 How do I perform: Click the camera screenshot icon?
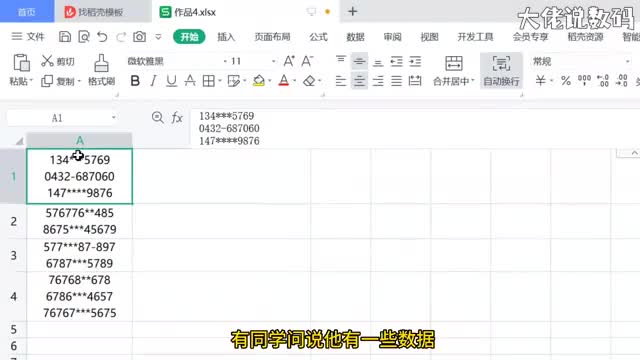(139, 37)
